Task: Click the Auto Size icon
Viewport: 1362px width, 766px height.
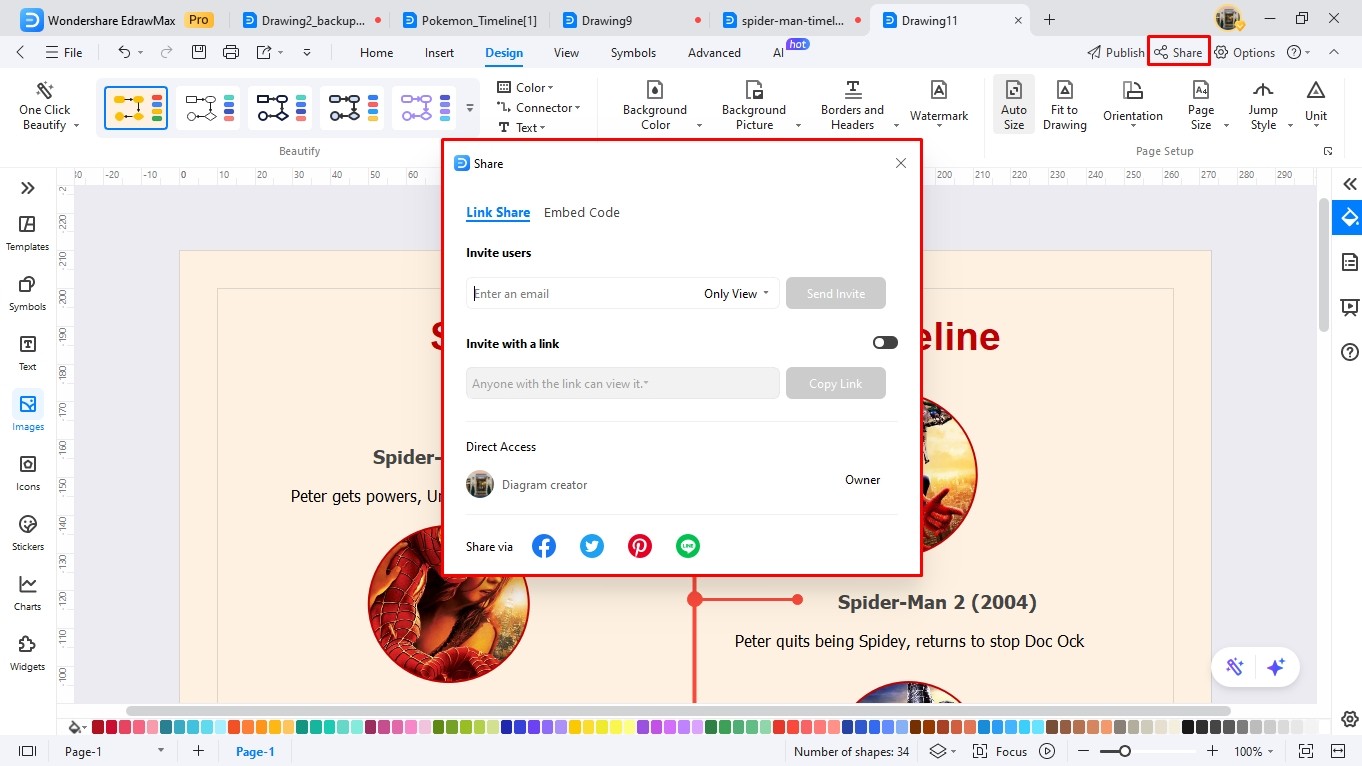Action: [1014, 90]
